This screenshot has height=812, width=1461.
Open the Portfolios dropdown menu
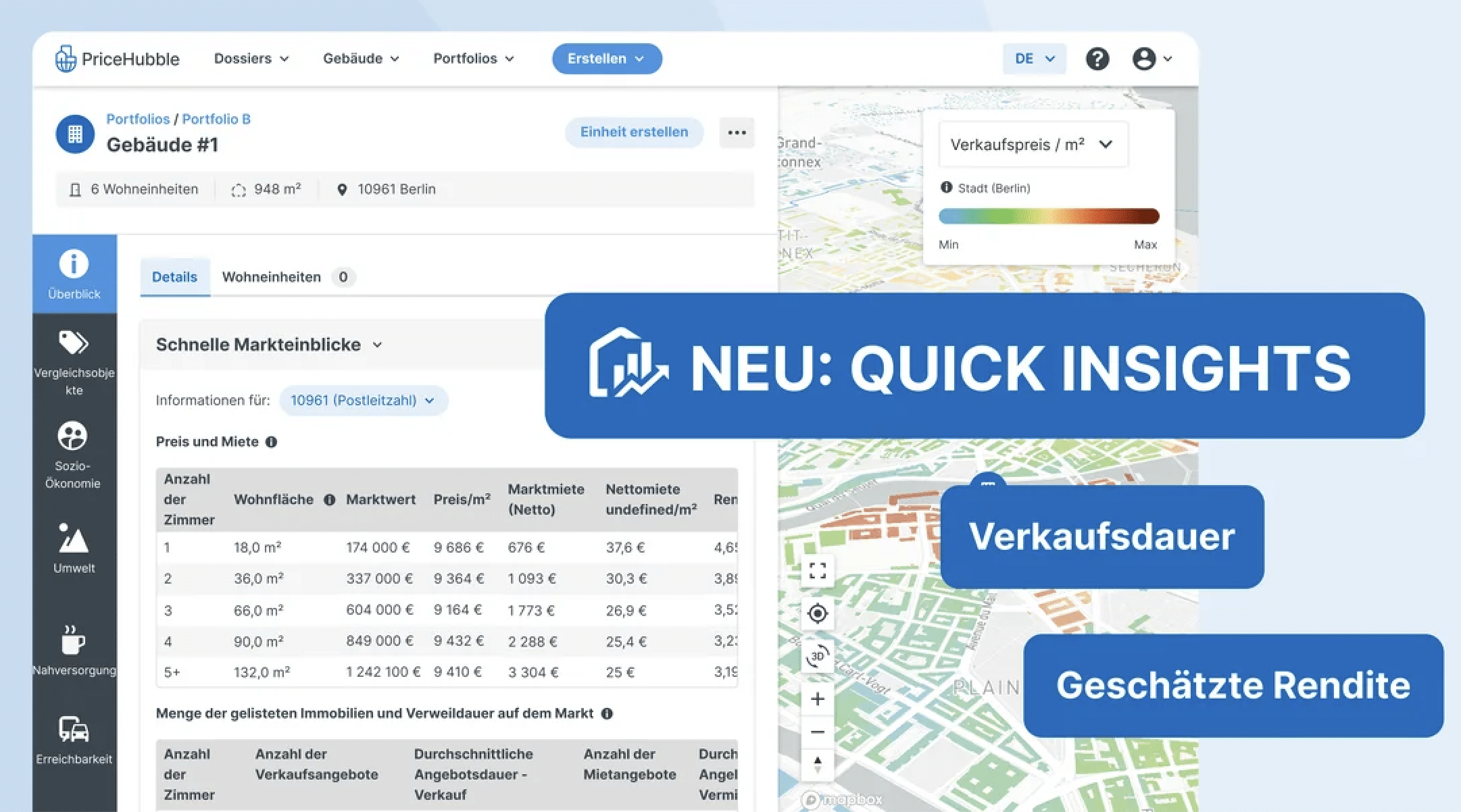(x=473, y=59)
